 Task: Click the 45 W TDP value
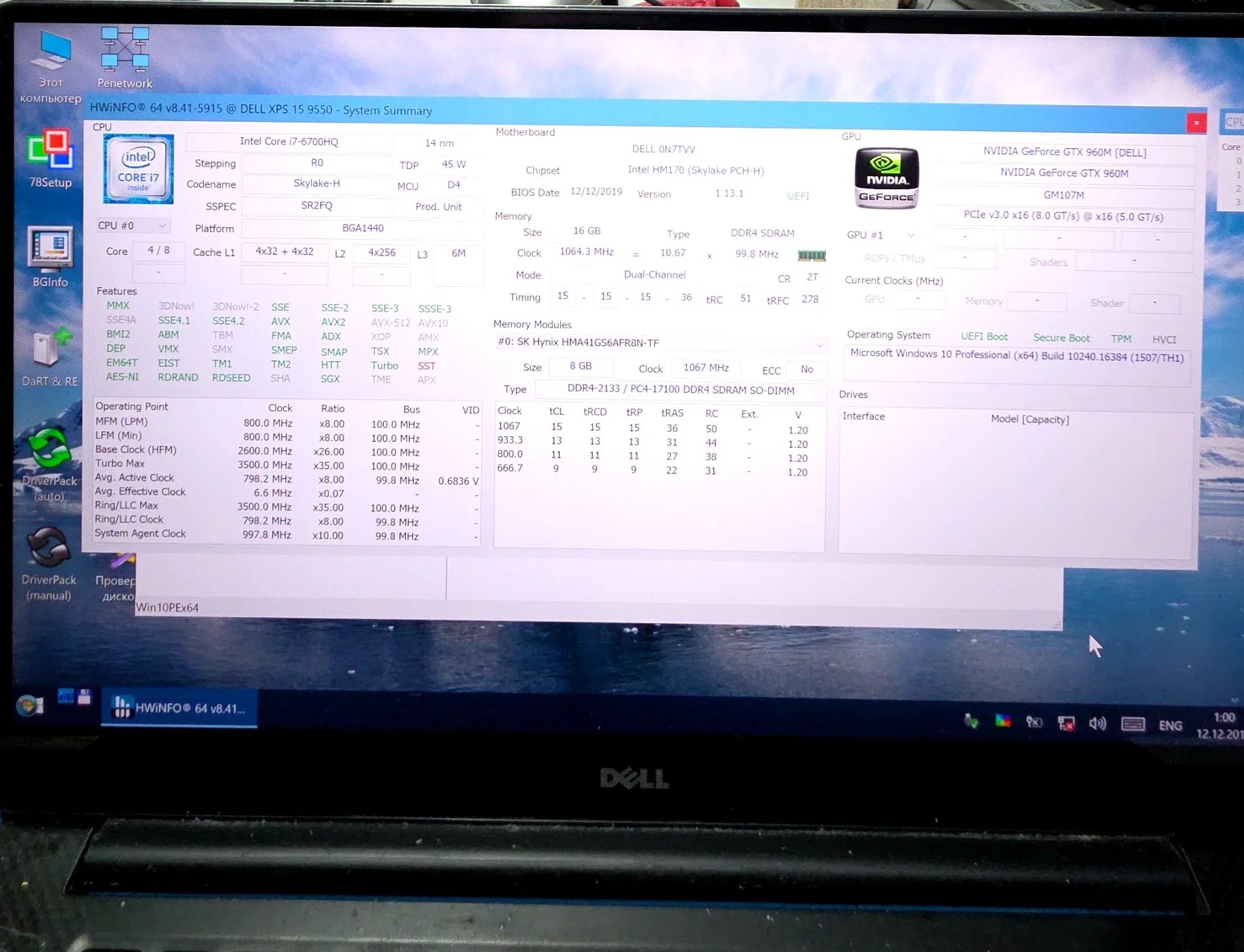[454, 164]
